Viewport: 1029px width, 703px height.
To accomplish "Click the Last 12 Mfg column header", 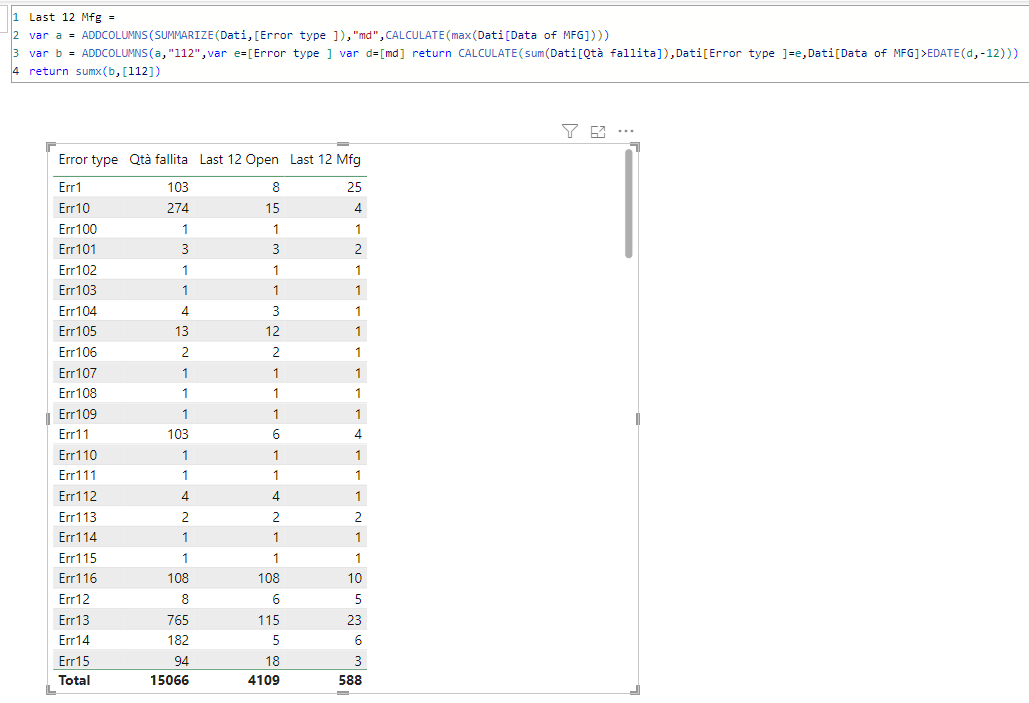I will click(326, 160).
